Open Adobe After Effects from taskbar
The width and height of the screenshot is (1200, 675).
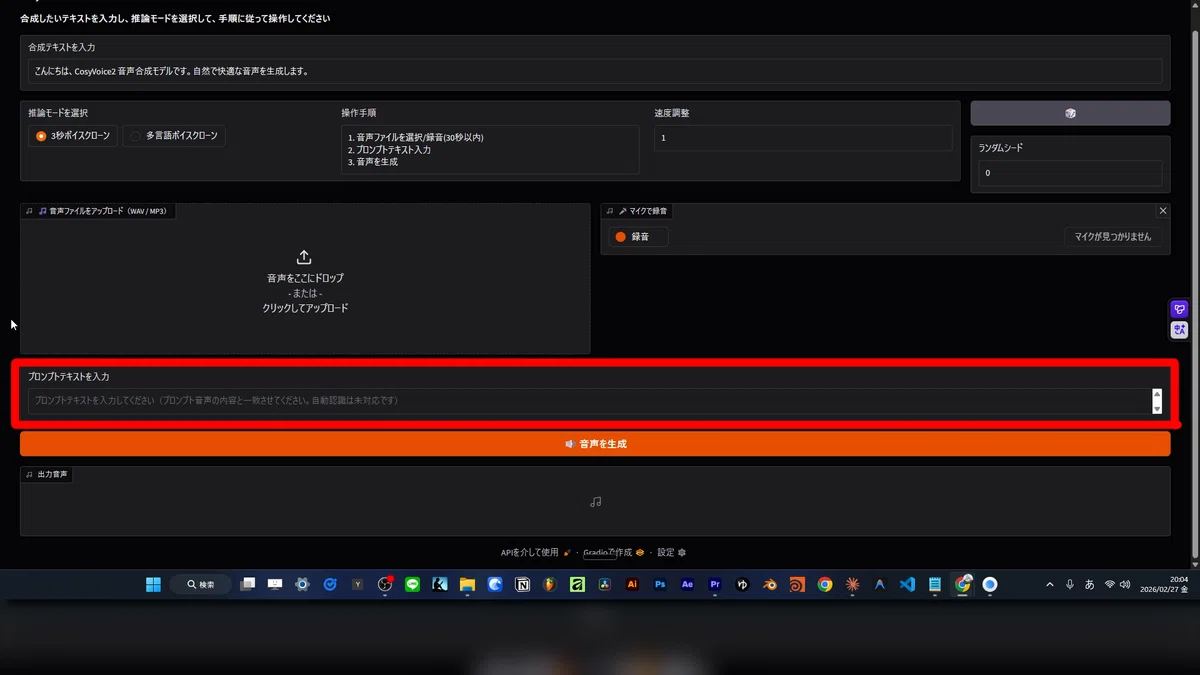pos(687,585)
